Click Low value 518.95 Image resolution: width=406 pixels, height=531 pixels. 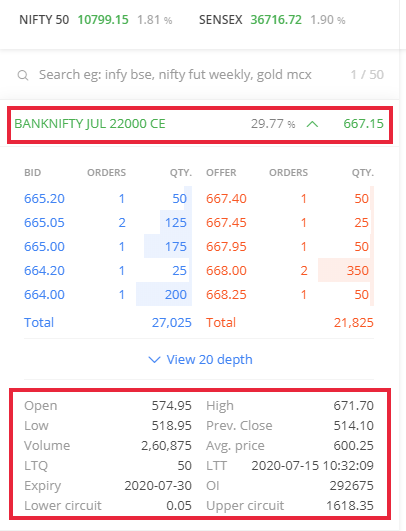coord(171,426)
